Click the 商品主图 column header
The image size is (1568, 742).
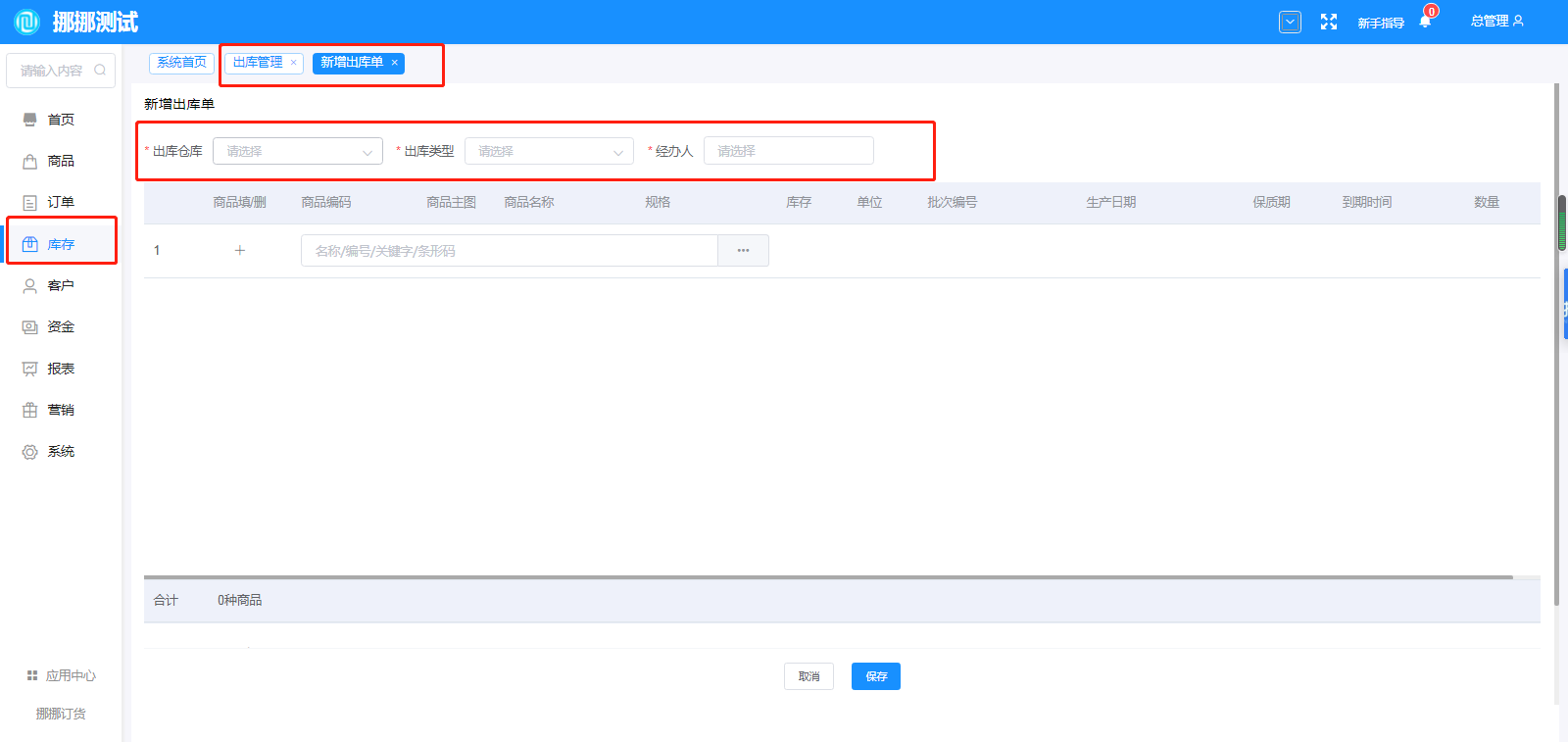[x=451, y=202]
